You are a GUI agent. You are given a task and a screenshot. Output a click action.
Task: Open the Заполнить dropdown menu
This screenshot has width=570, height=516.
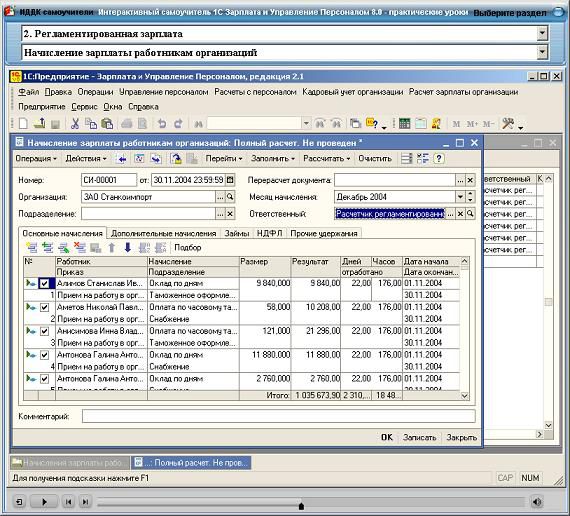[x=273, y=159]
